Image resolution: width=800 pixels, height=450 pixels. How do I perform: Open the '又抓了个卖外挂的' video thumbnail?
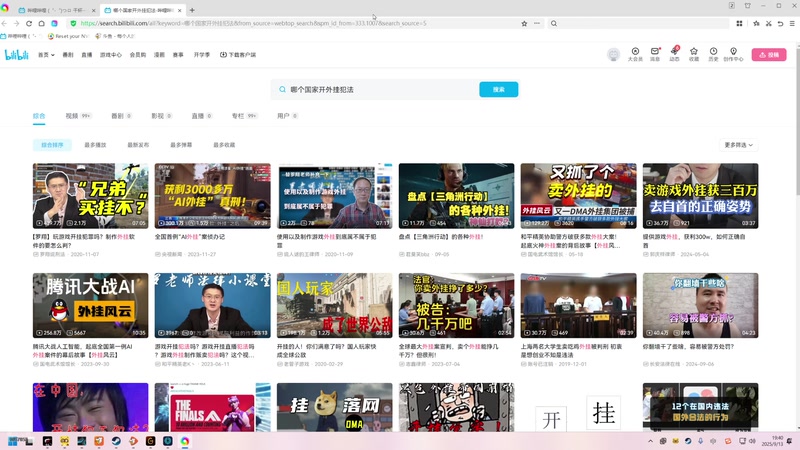[x=579, y=196]
